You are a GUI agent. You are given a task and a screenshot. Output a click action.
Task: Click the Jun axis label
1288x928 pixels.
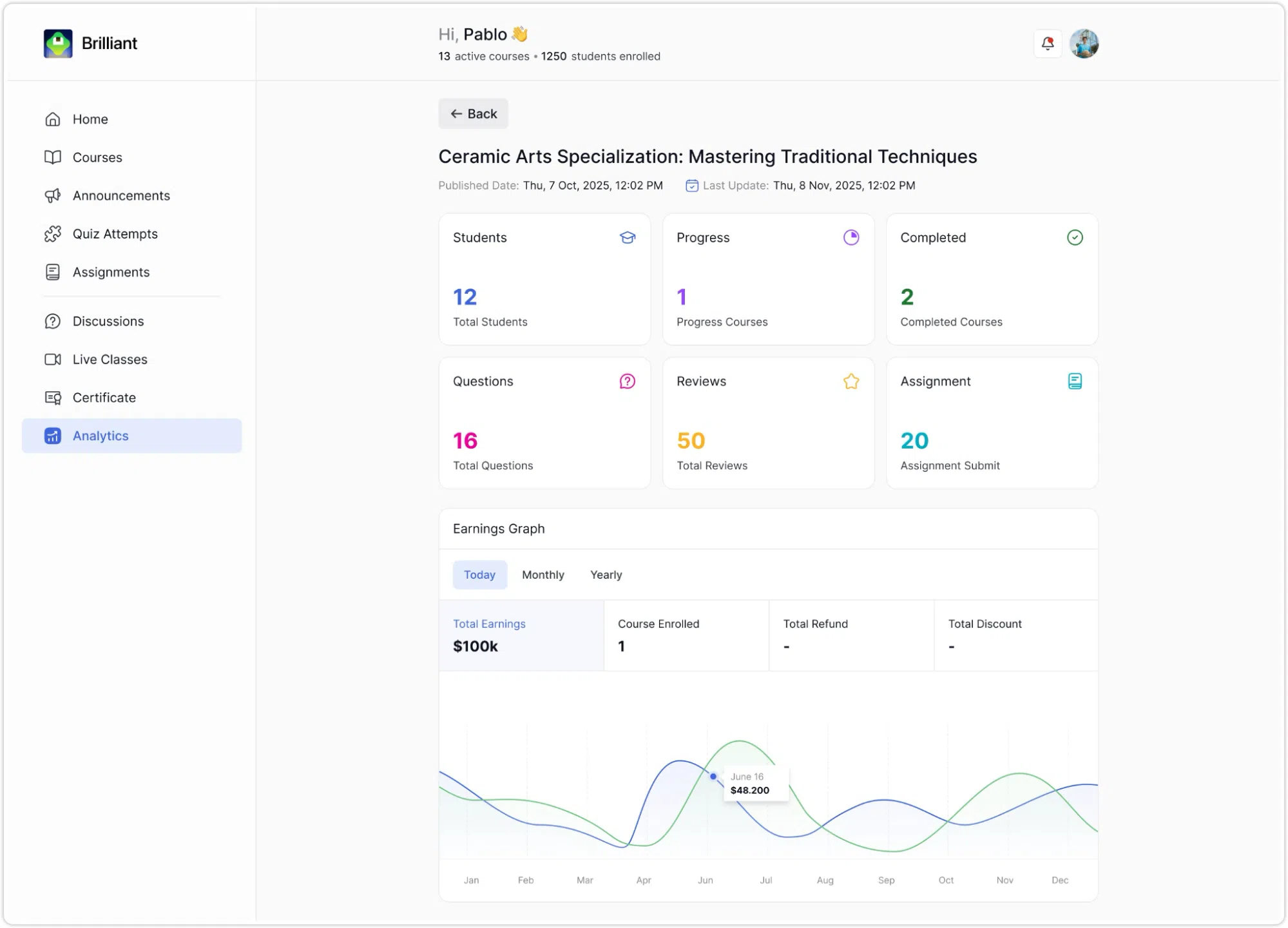(x=705, y=880)
